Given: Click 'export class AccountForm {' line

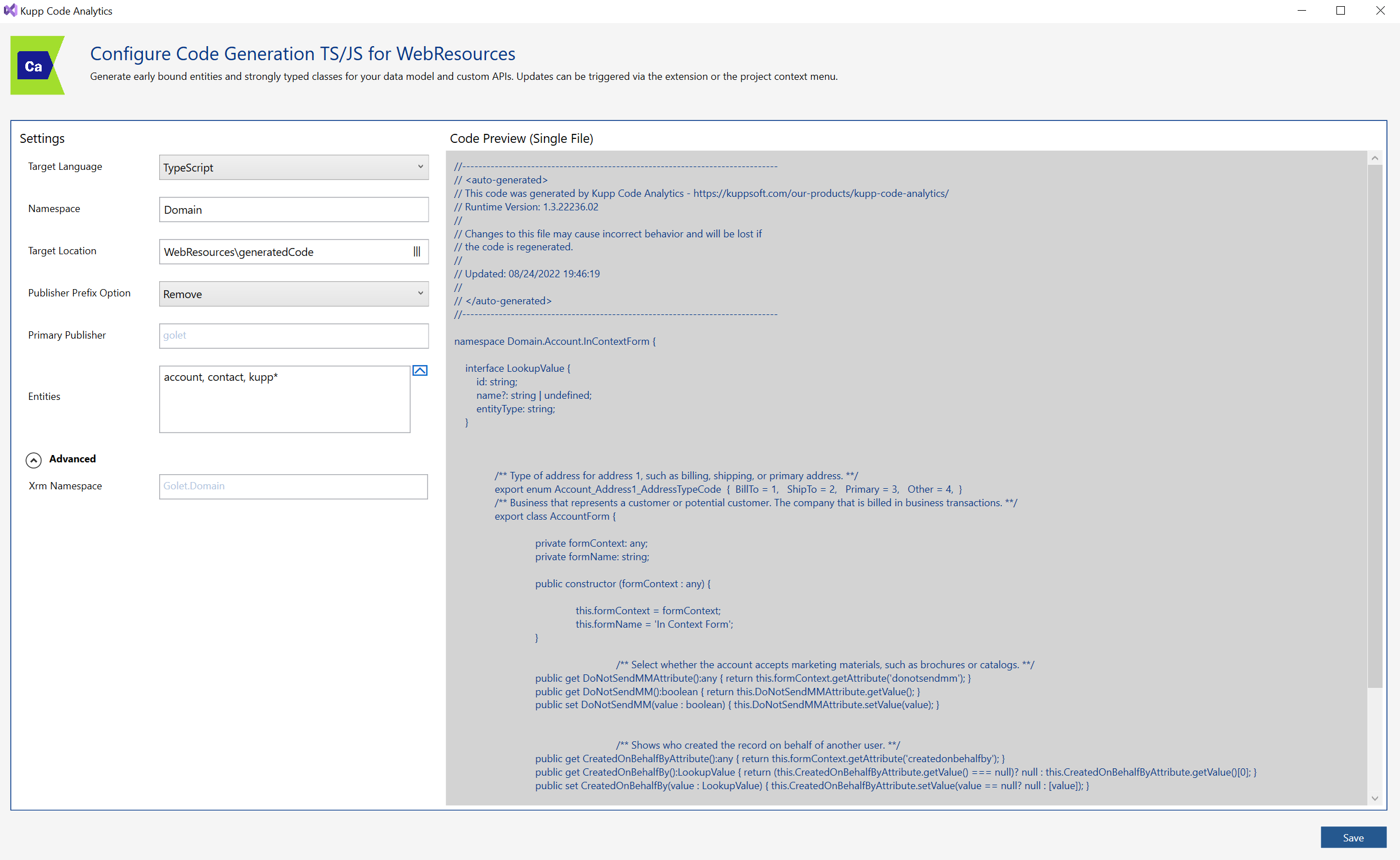Looking at the screenshot, I should click(x=555, y=516).
